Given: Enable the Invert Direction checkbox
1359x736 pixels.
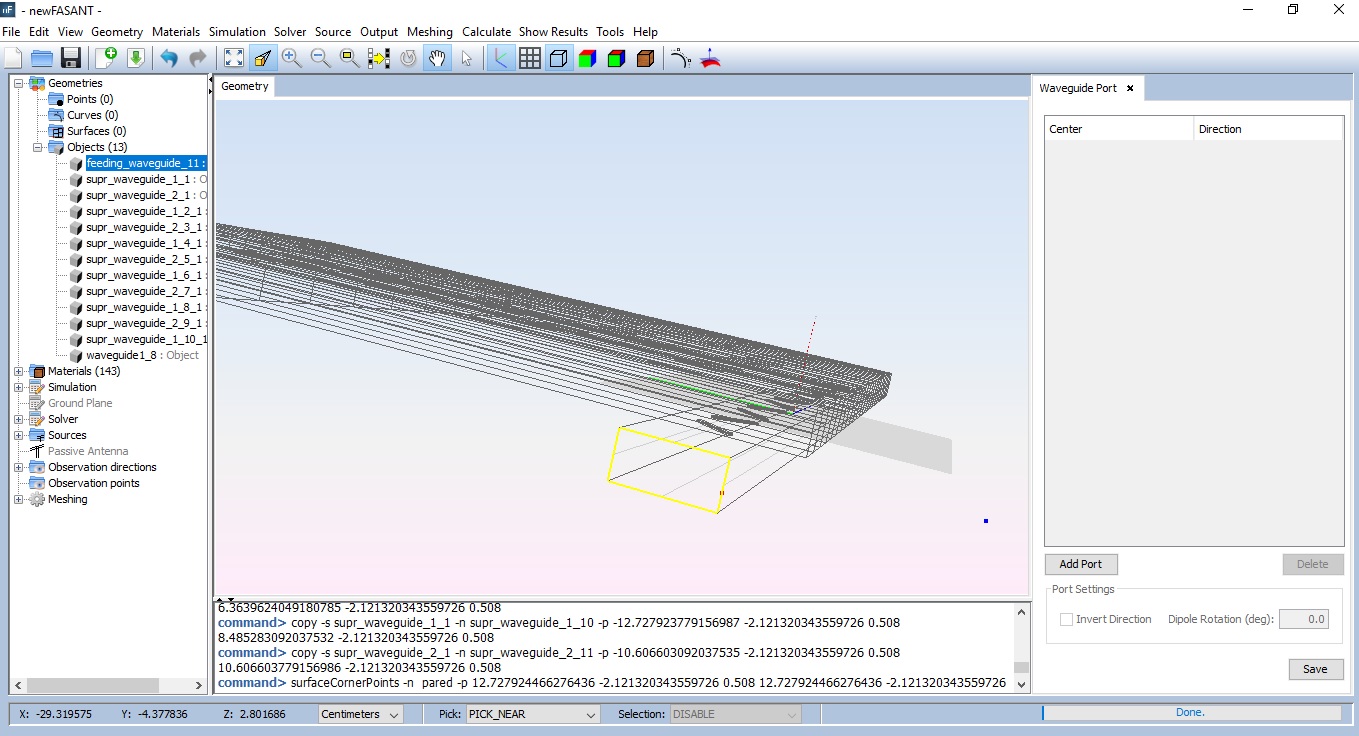Looking at the screenshot, I should [x=1066, y=619].
